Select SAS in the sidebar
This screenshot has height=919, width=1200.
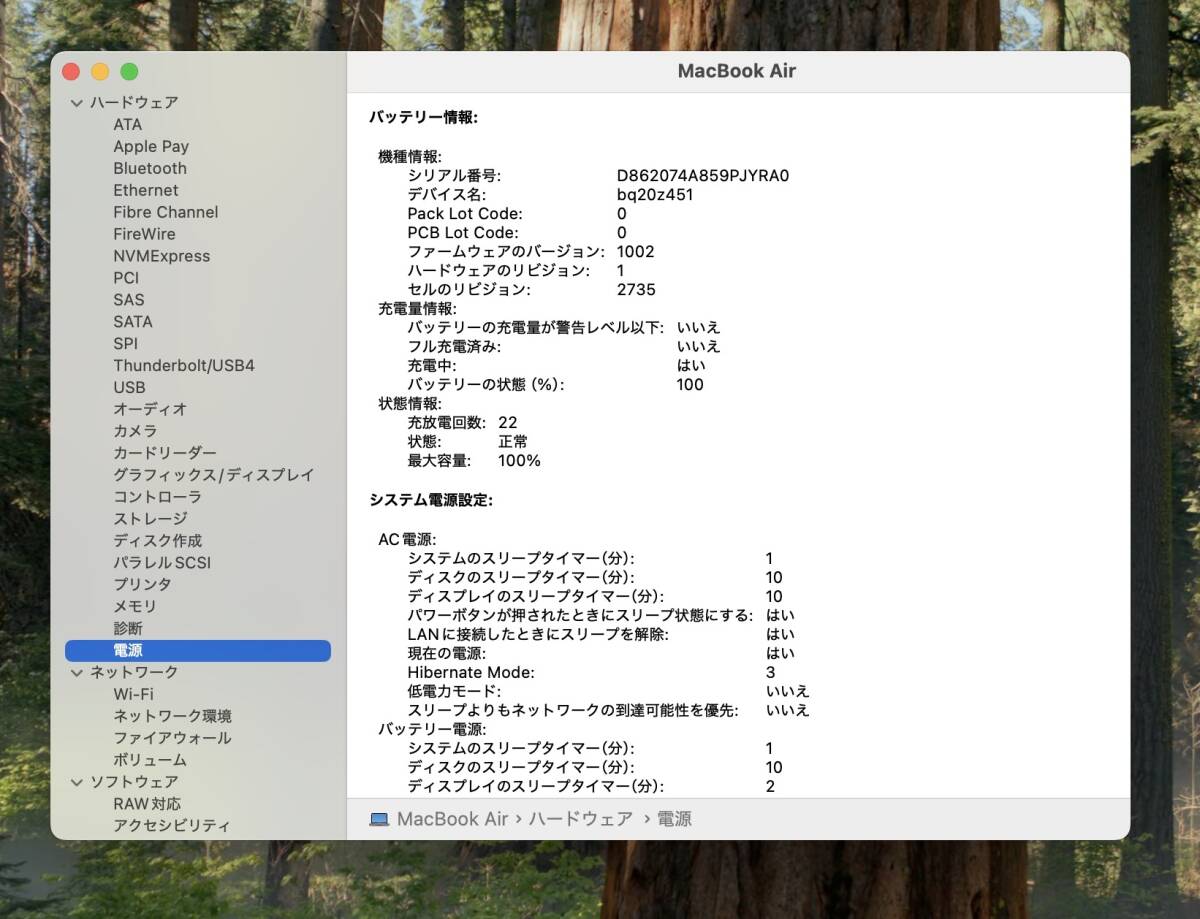tap(129, 300)
